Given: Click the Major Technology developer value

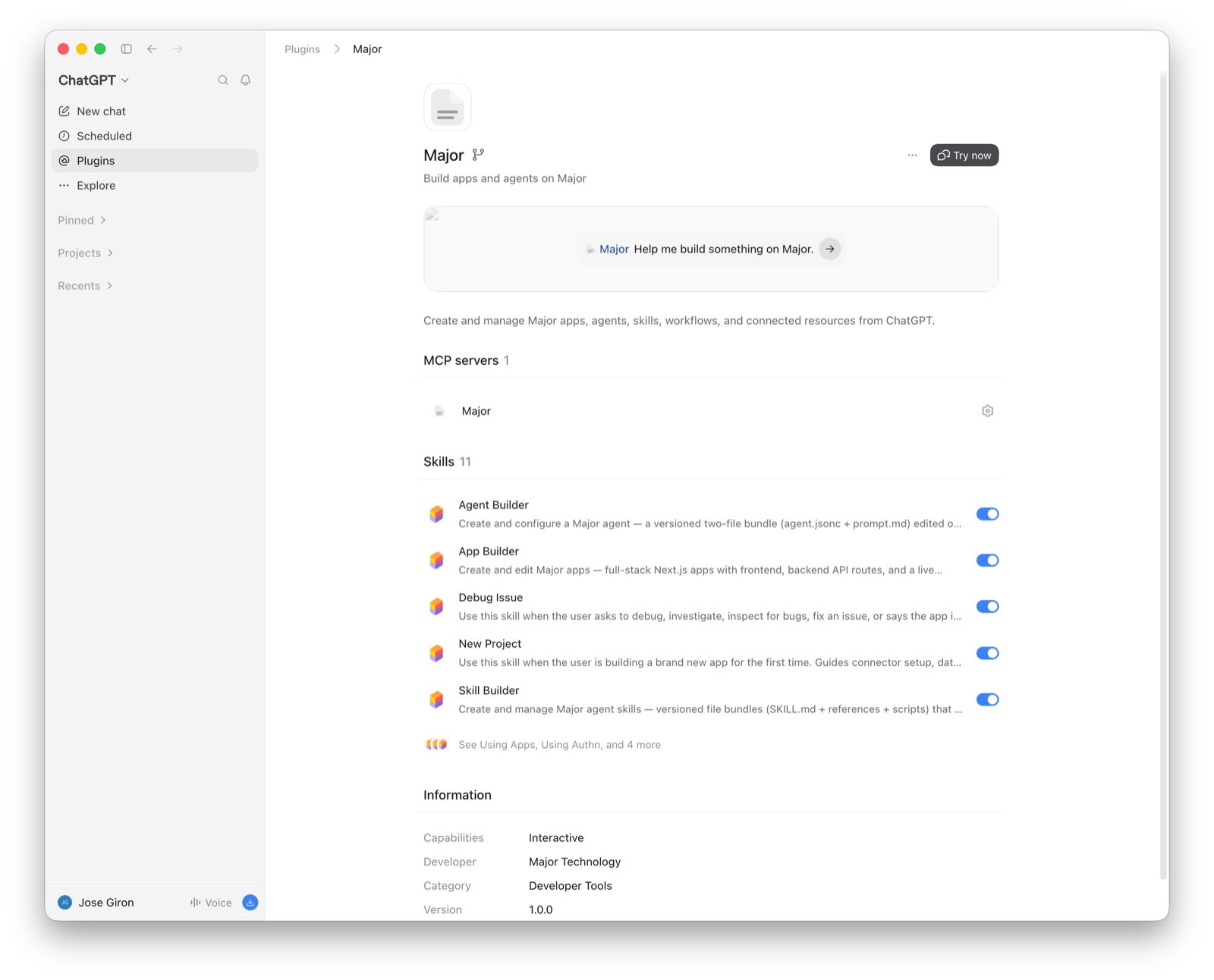Looking at the screenshot, I should point(574,862).
